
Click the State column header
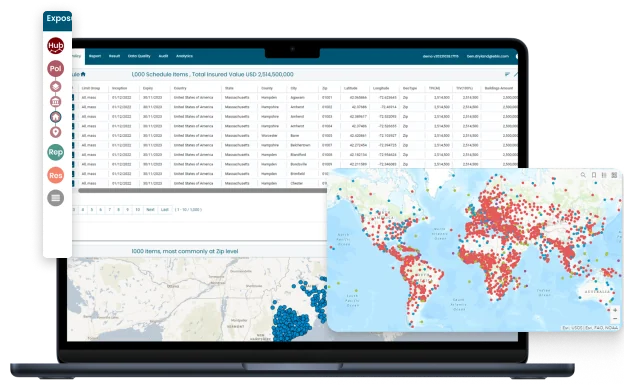click(x=229, y=88)
